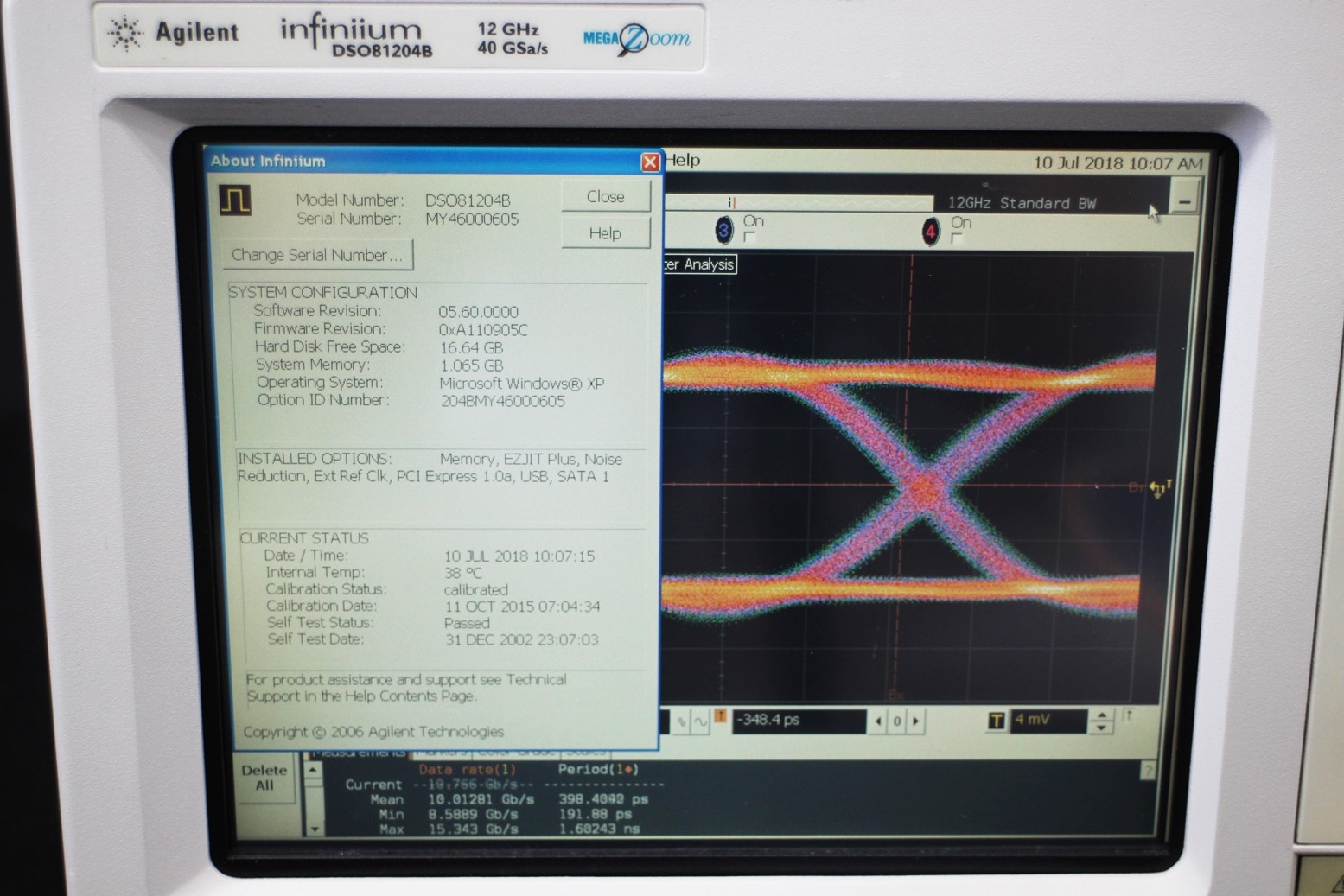1344x896 pixels.
Task: Click the Firmware Revision 0xA110905C value
Action: 482,330
